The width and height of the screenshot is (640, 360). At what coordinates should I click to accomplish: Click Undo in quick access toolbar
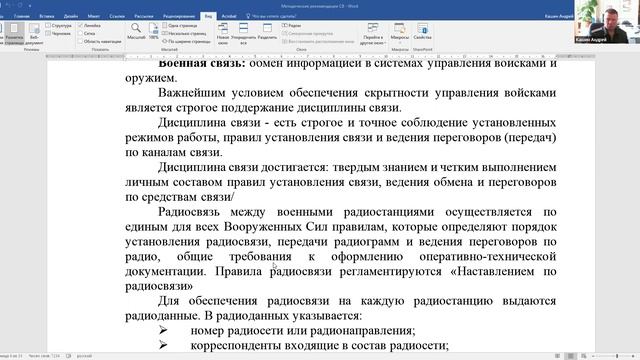pyautogui.click(x=8, y=6)
